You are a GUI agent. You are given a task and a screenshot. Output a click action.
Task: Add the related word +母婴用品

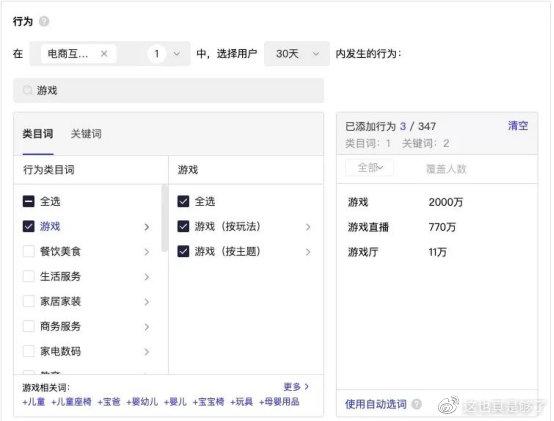279,402
